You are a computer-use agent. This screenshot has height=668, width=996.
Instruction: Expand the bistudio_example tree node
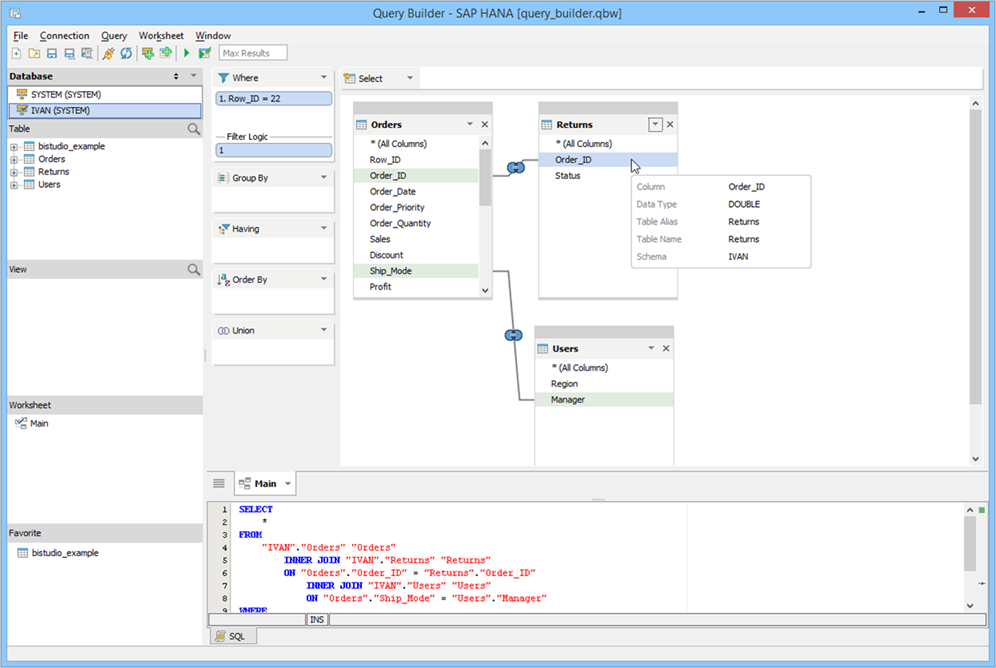tap(14, 147)
